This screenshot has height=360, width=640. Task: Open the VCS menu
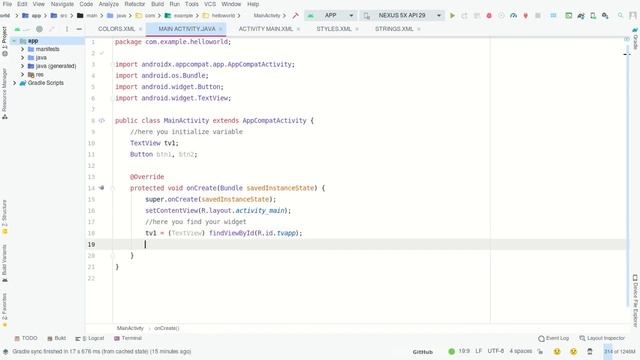(x=210, y=4)
